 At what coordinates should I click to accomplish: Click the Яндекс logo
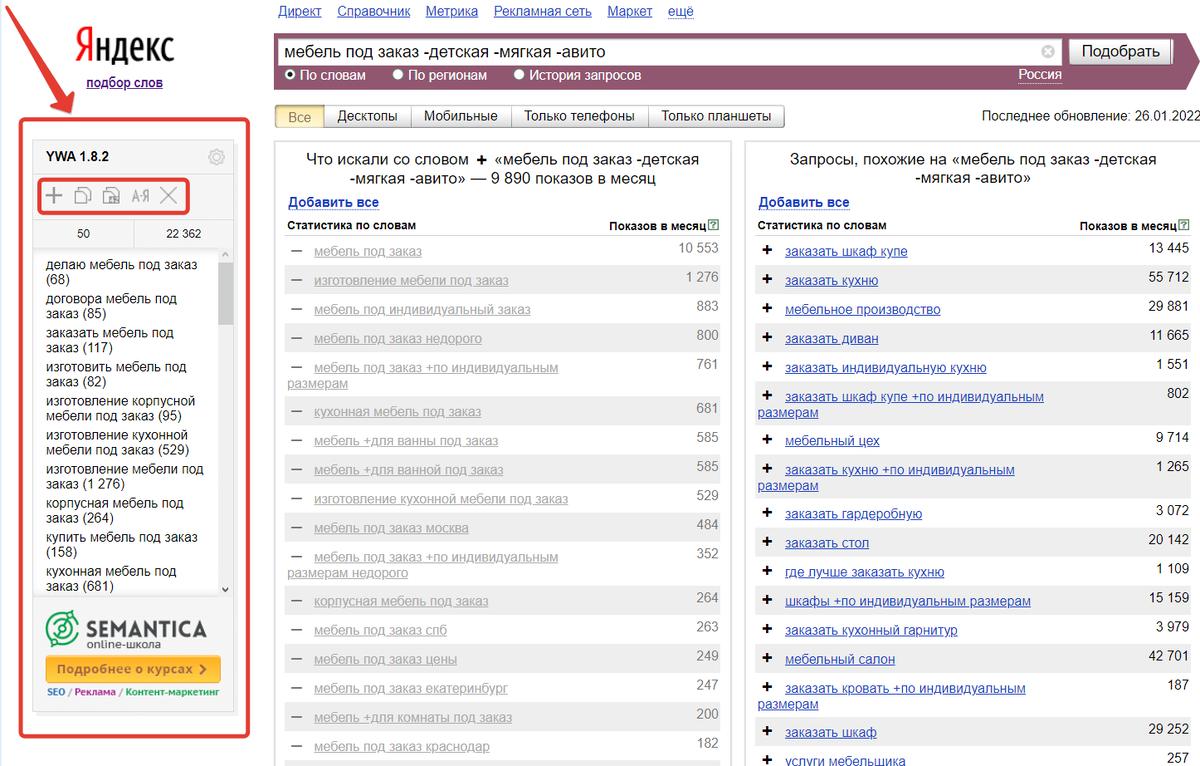pyautogui.click(x=125, y=47)
